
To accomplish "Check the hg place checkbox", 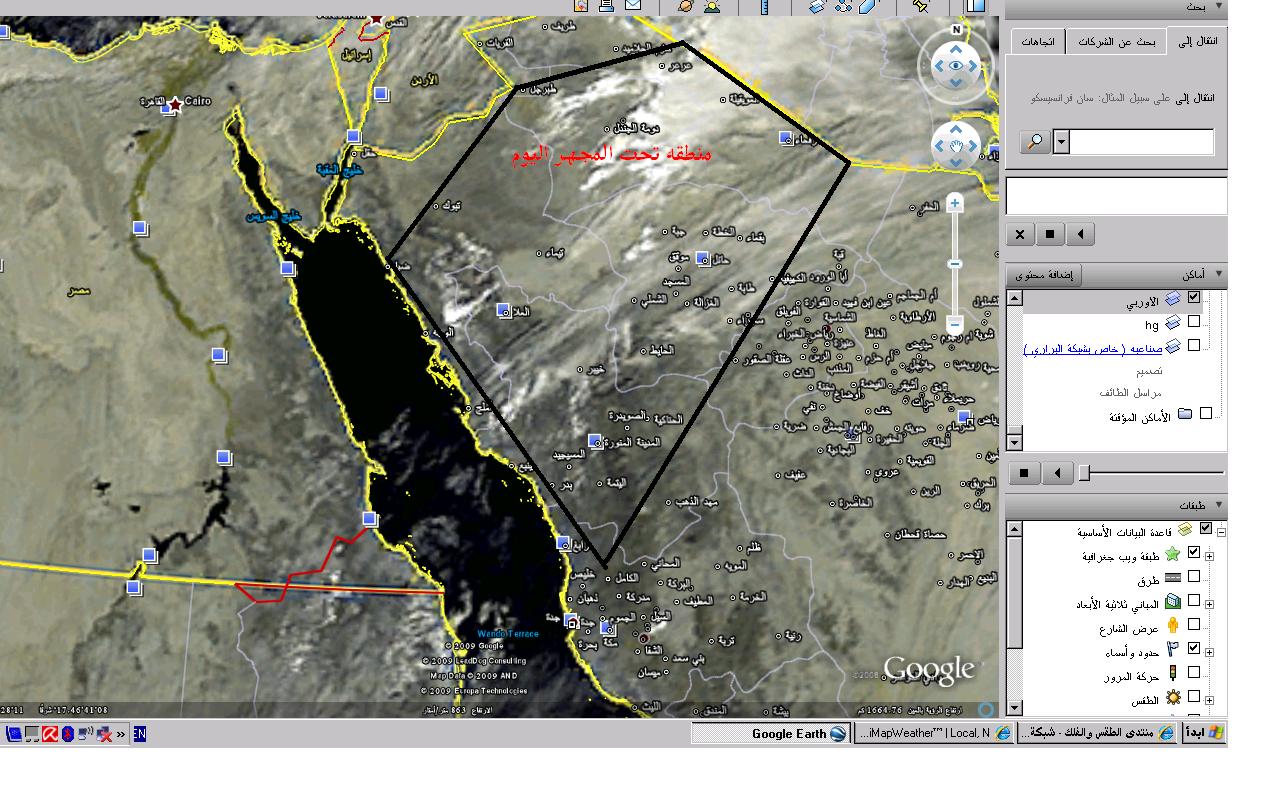I will [x=1194, y=321].
